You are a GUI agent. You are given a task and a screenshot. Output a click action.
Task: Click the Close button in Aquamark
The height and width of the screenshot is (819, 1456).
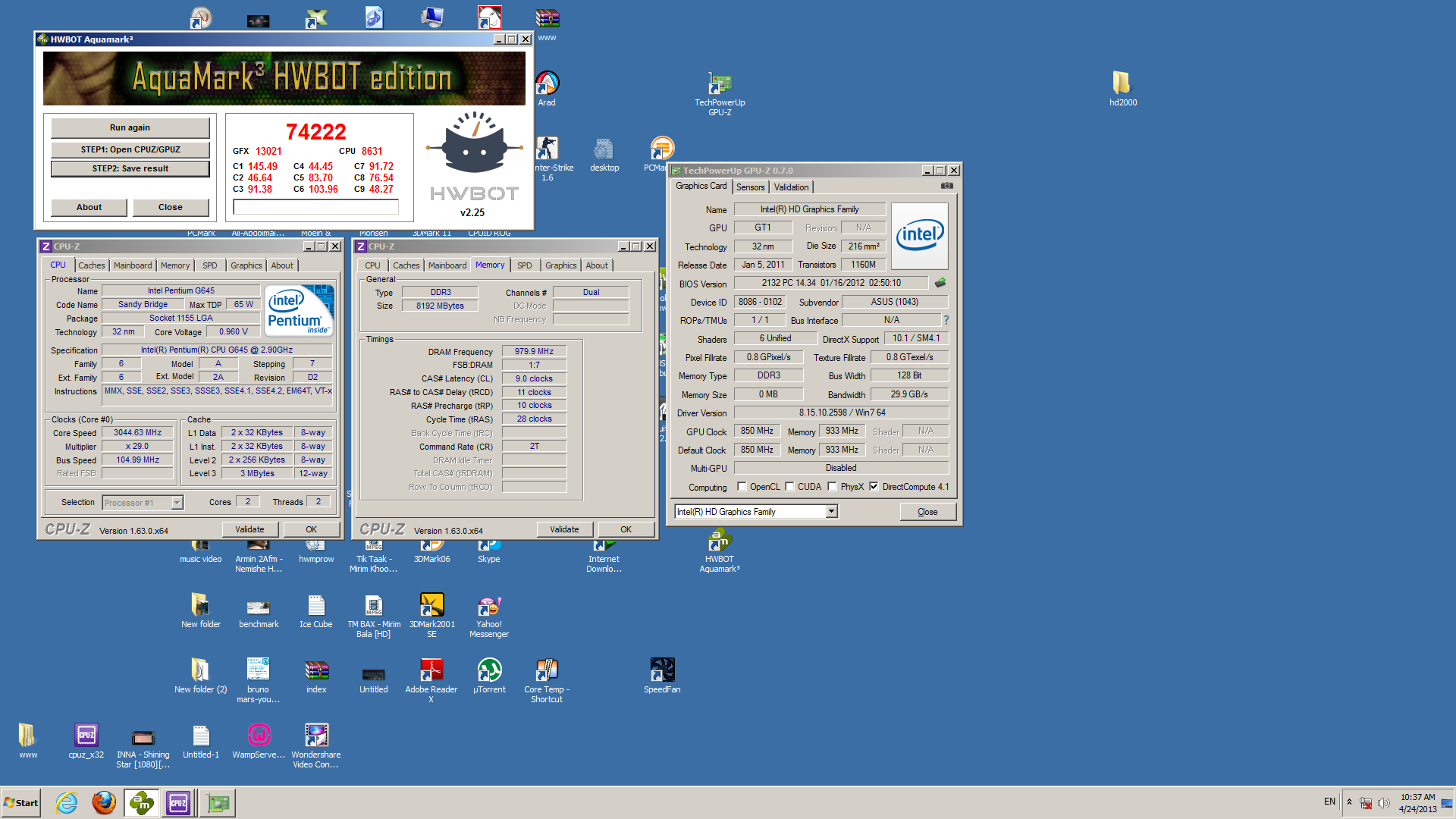[x=171, y=207]
